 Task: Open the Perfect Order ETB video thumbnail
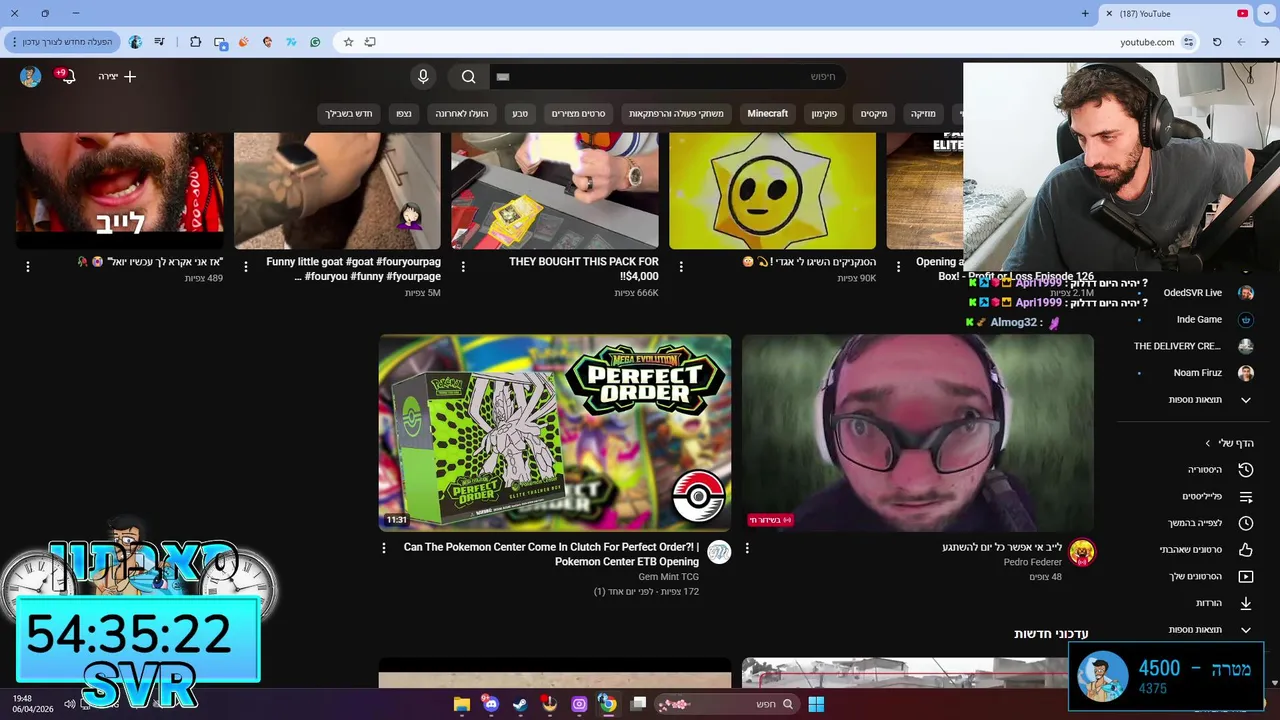[555, 432]
